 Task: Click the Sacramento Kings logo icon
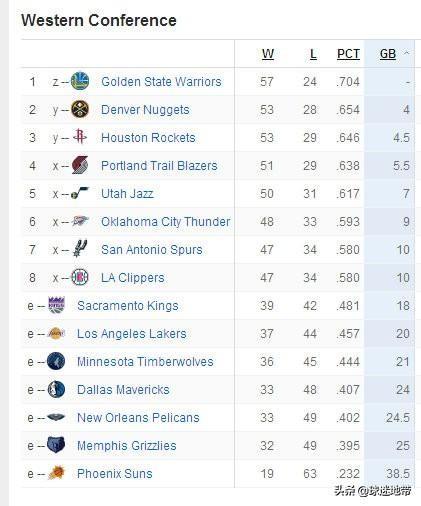click(56, 305)
